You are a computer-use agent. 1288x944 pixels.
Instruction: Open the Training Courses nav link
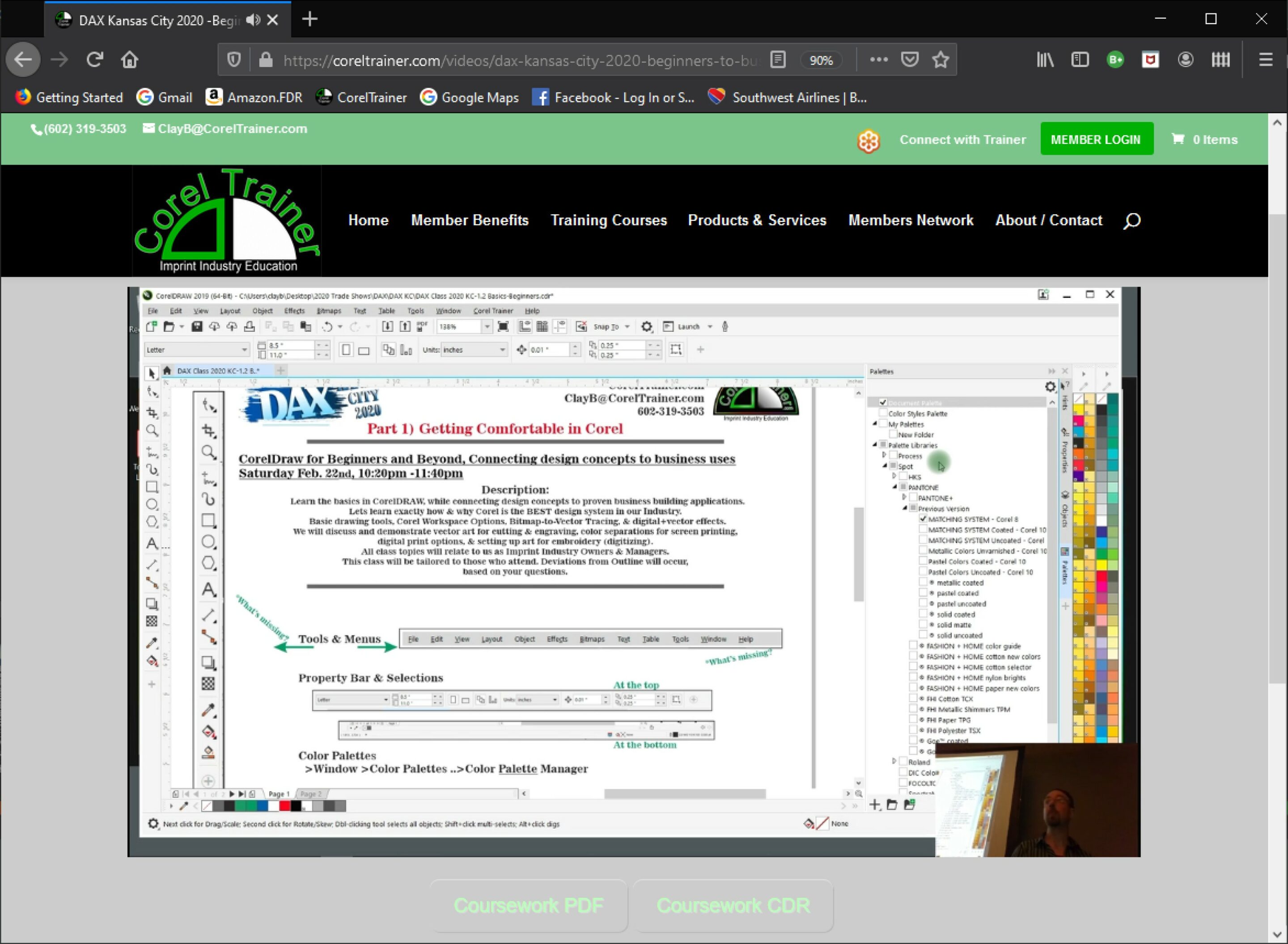(x=609, y=220)
